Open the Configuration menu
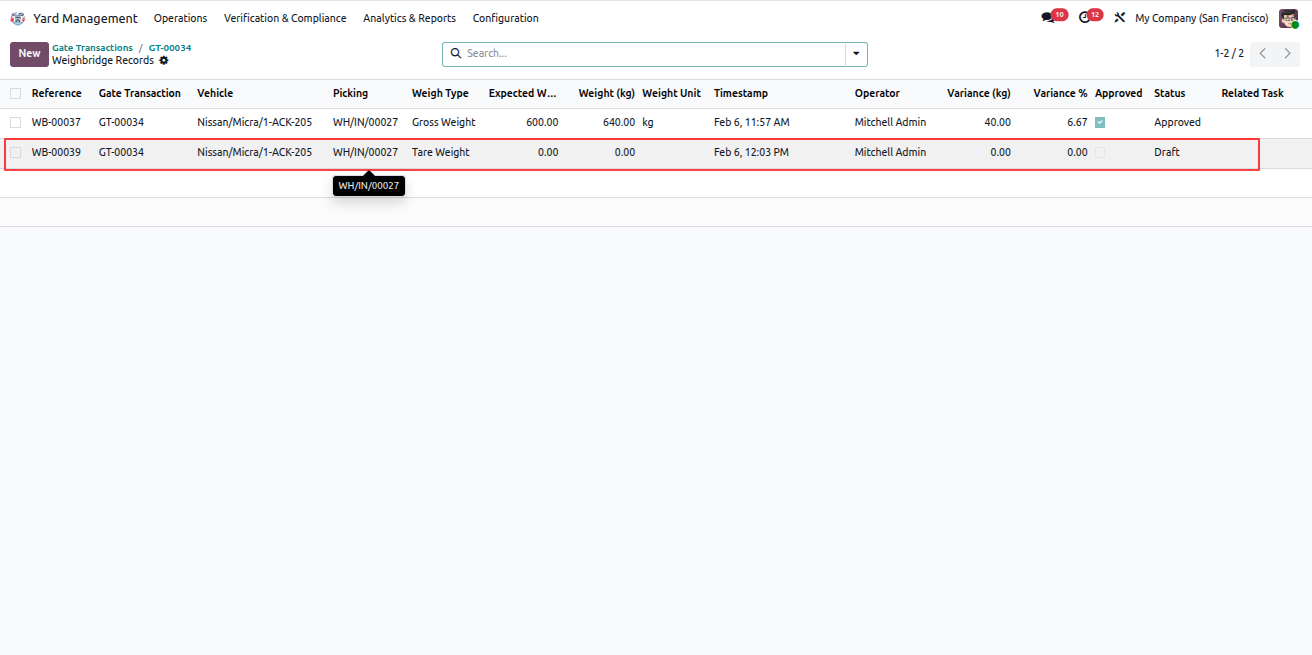 point(505,18)
